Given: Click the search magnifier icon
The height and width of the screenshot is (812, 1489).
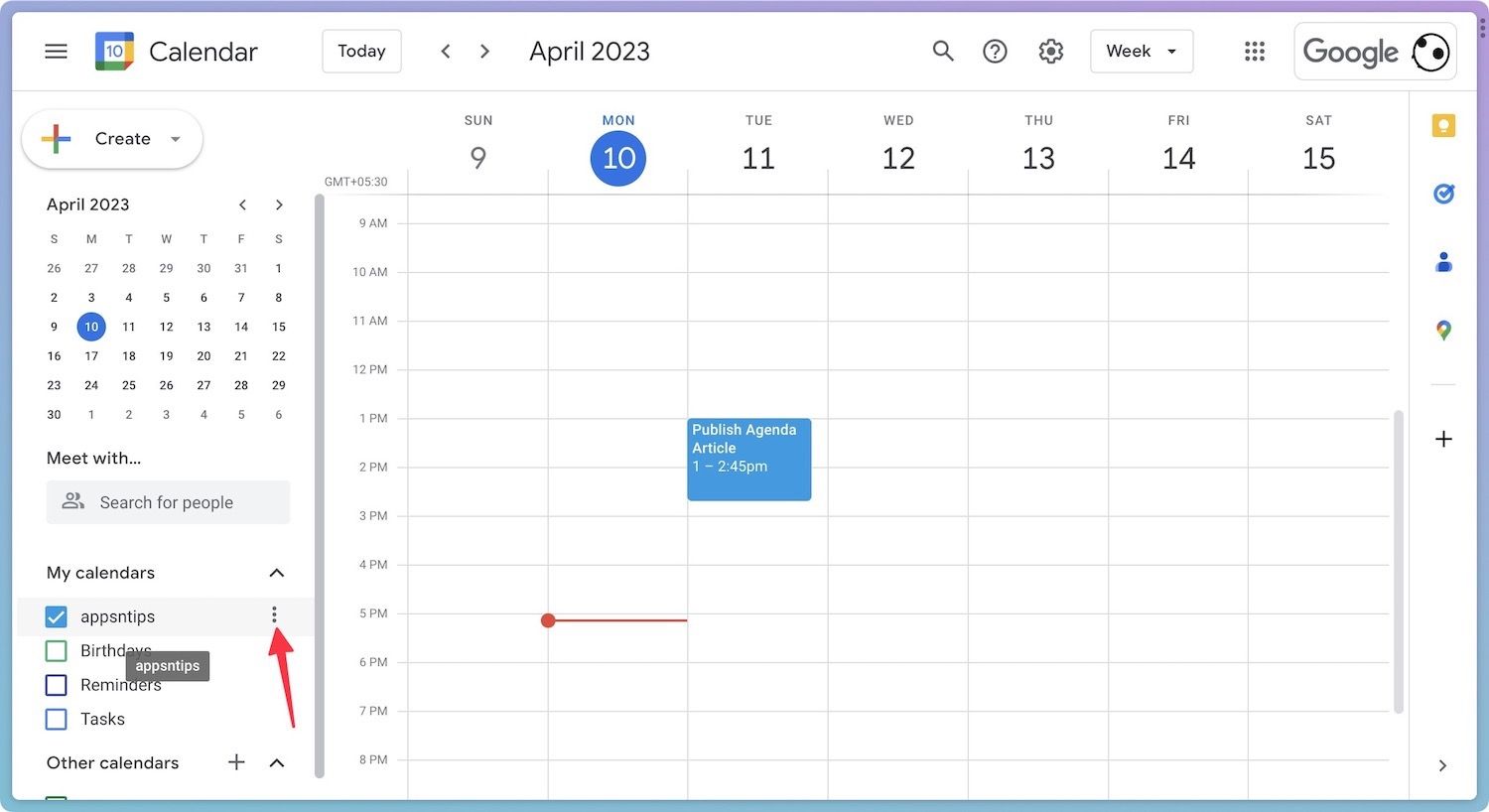Looking at the screenshot, I should [x=943, y=51].
